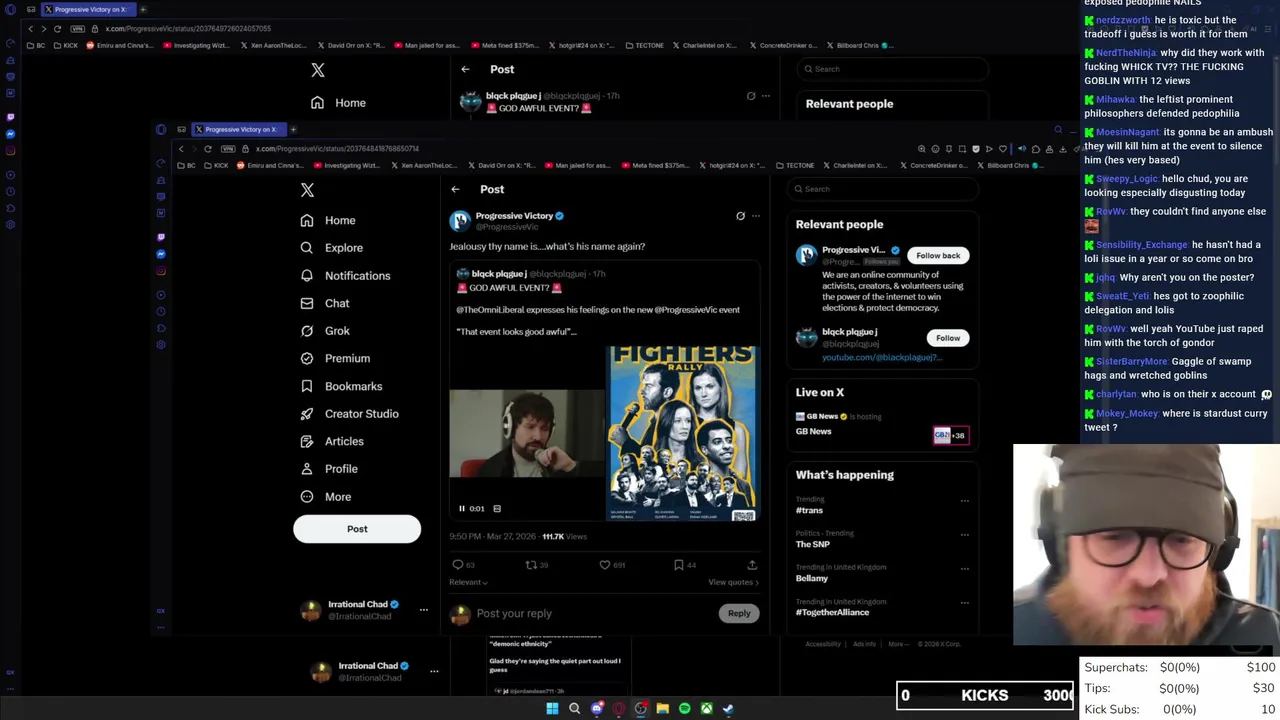Viewport: 1280px width, 720px height.
Task: Click the grey Reply button
Action: (x=739, y=613)
